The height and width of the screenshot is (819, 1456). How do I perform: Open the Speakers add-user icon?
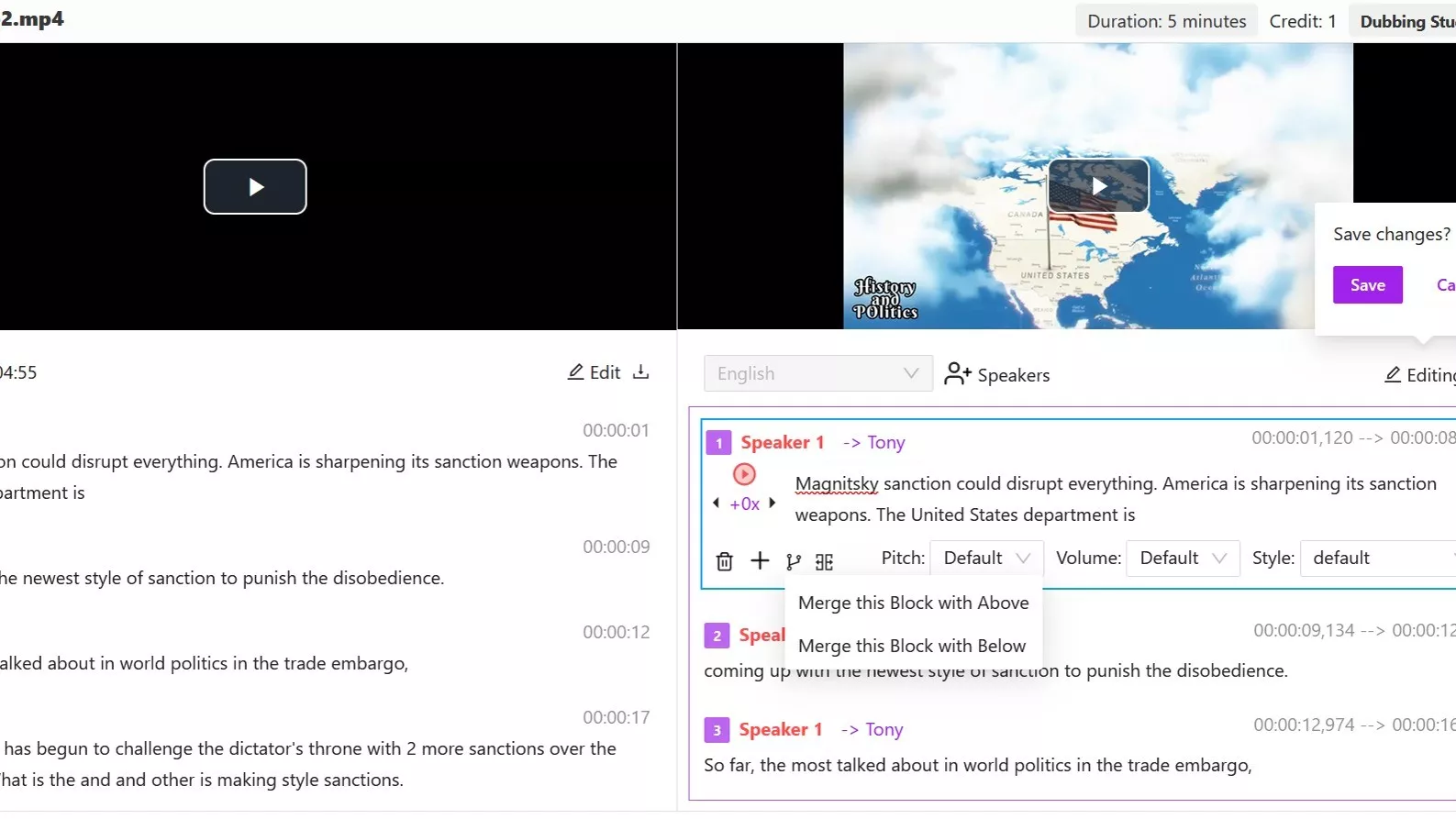(x=957, y=374)
